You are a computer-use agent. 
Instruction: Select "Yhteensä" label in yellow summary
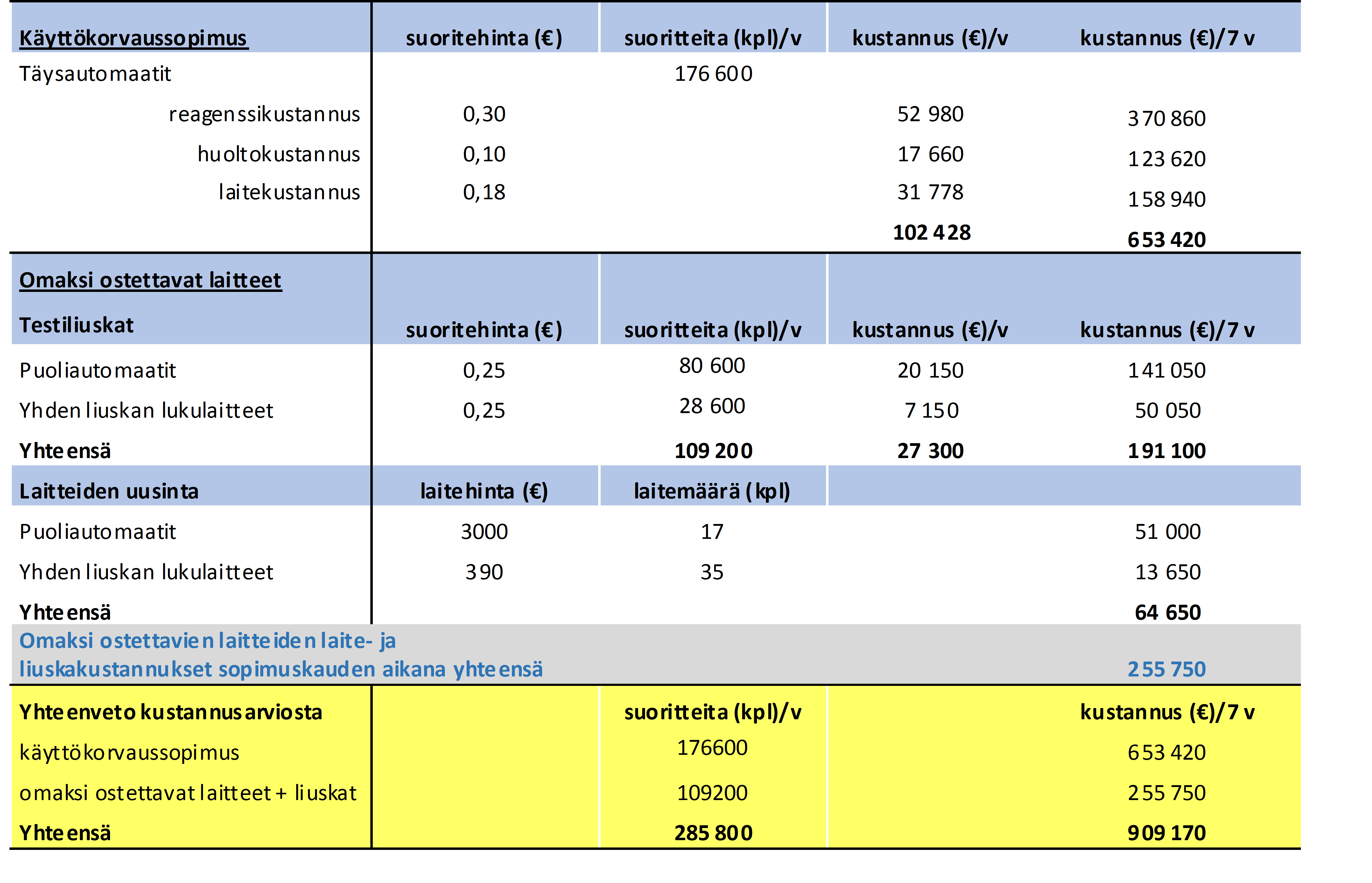tap(65, 833)
